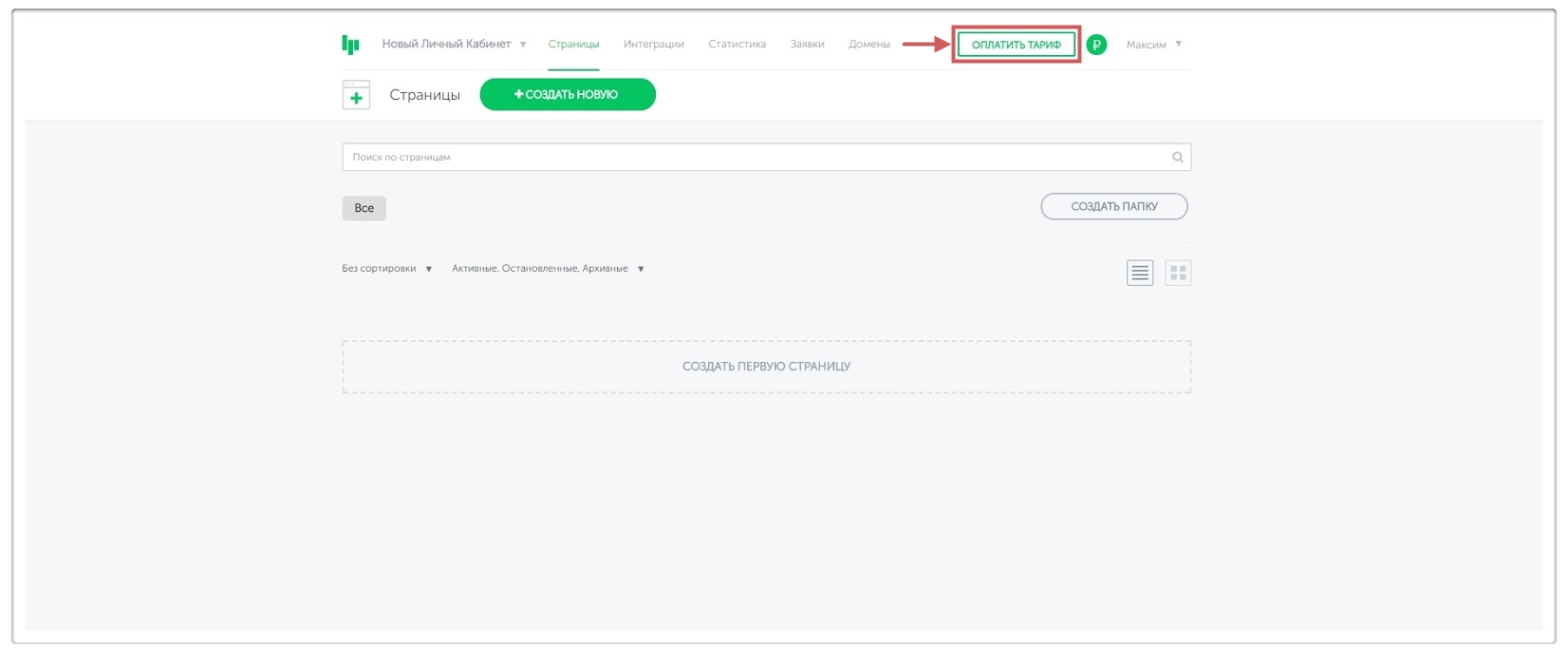Click the new page plus icon
This screenshot has height=662, width=1568.
point(356,95)
